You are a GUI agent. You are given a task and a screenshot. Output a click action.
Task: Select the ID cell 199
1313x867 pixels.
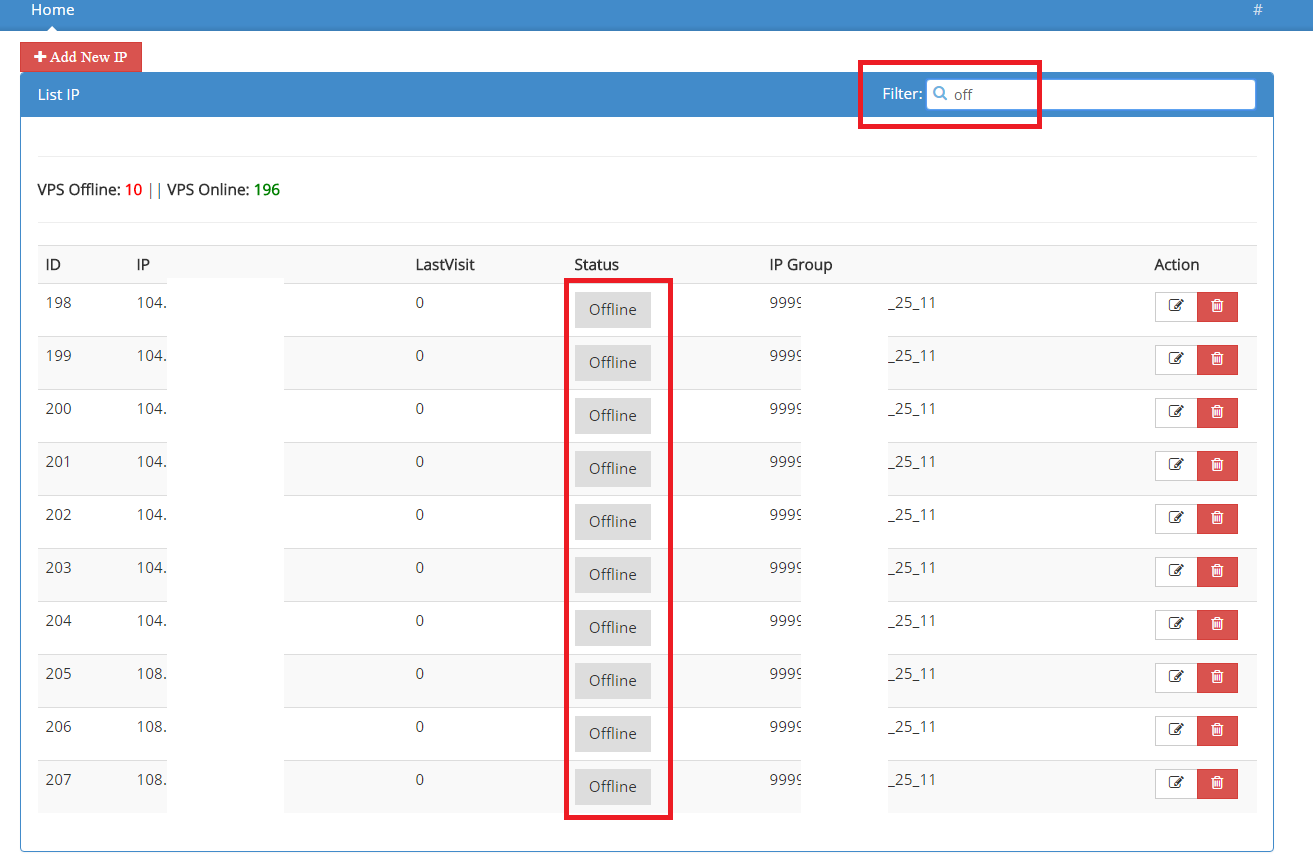click(59, 355)
